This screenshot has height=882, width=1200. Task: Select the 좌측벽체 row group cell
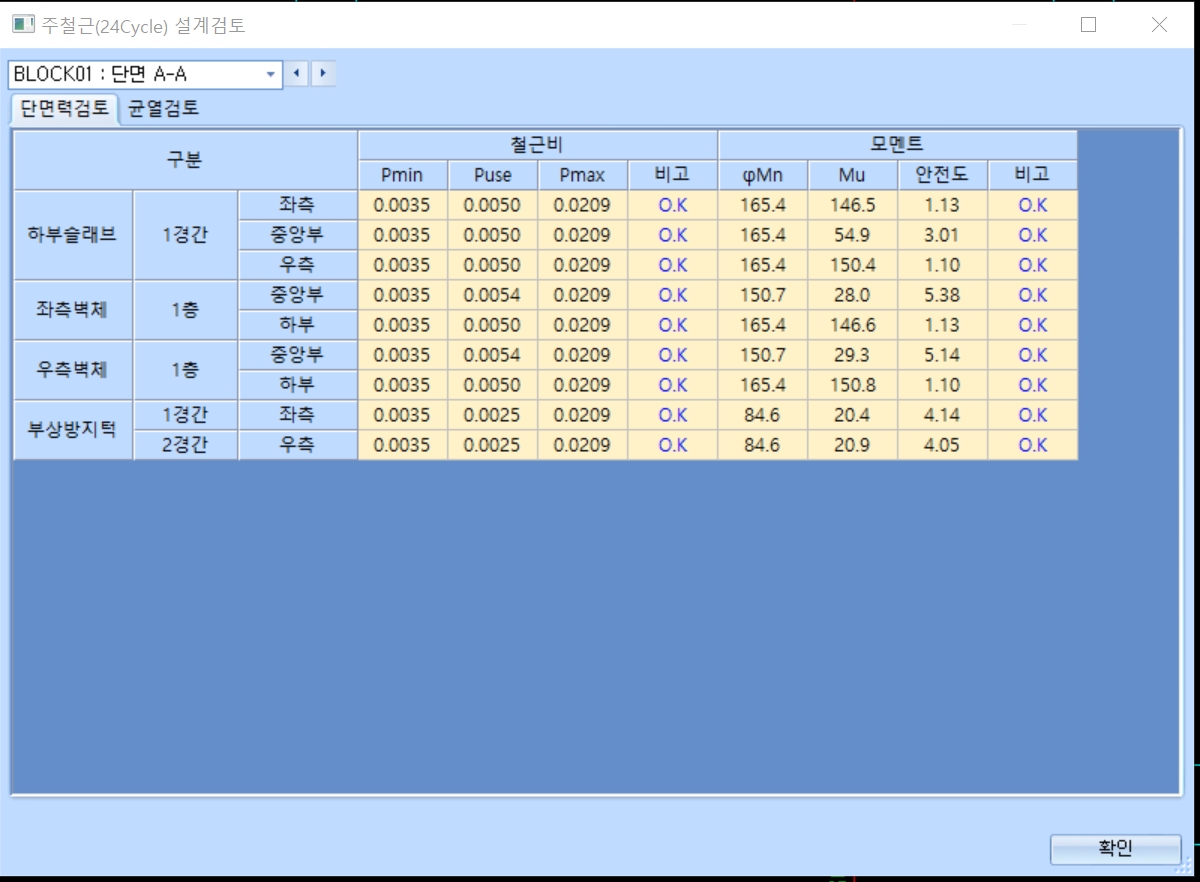click(x=73, y=310)
